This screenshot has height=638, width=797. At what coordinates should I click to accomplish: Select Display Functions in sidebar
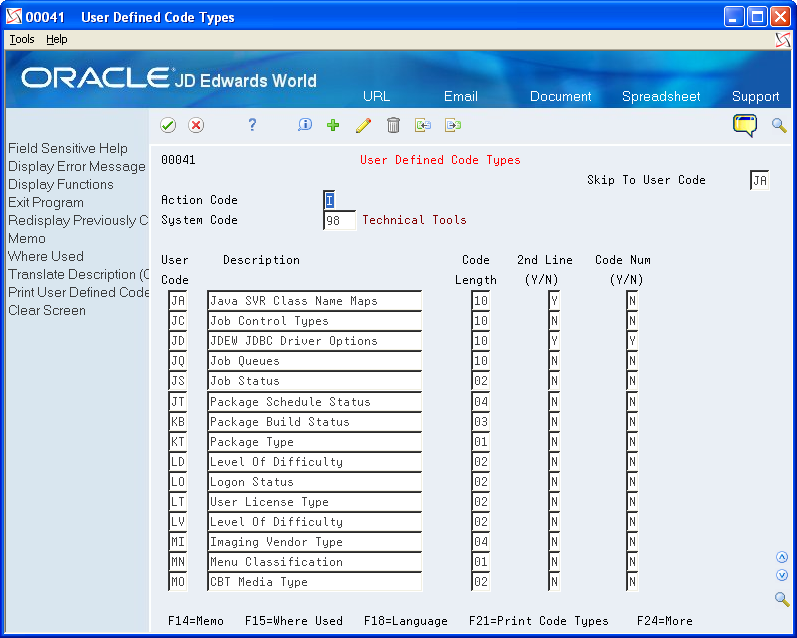tap(60, 184)
